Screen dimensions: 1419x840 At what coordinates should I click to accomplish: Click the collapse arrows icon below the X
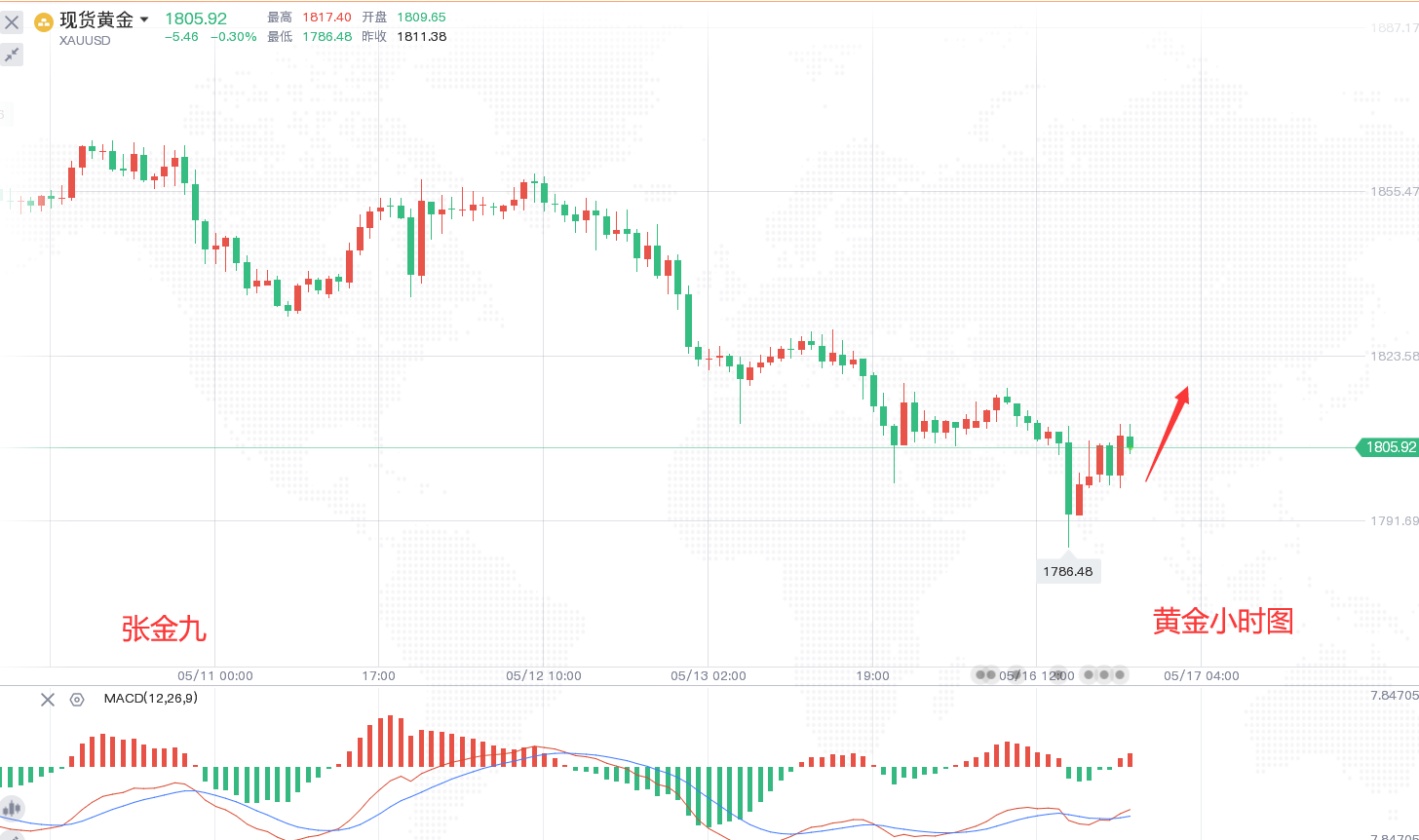[x=12, y=55]
